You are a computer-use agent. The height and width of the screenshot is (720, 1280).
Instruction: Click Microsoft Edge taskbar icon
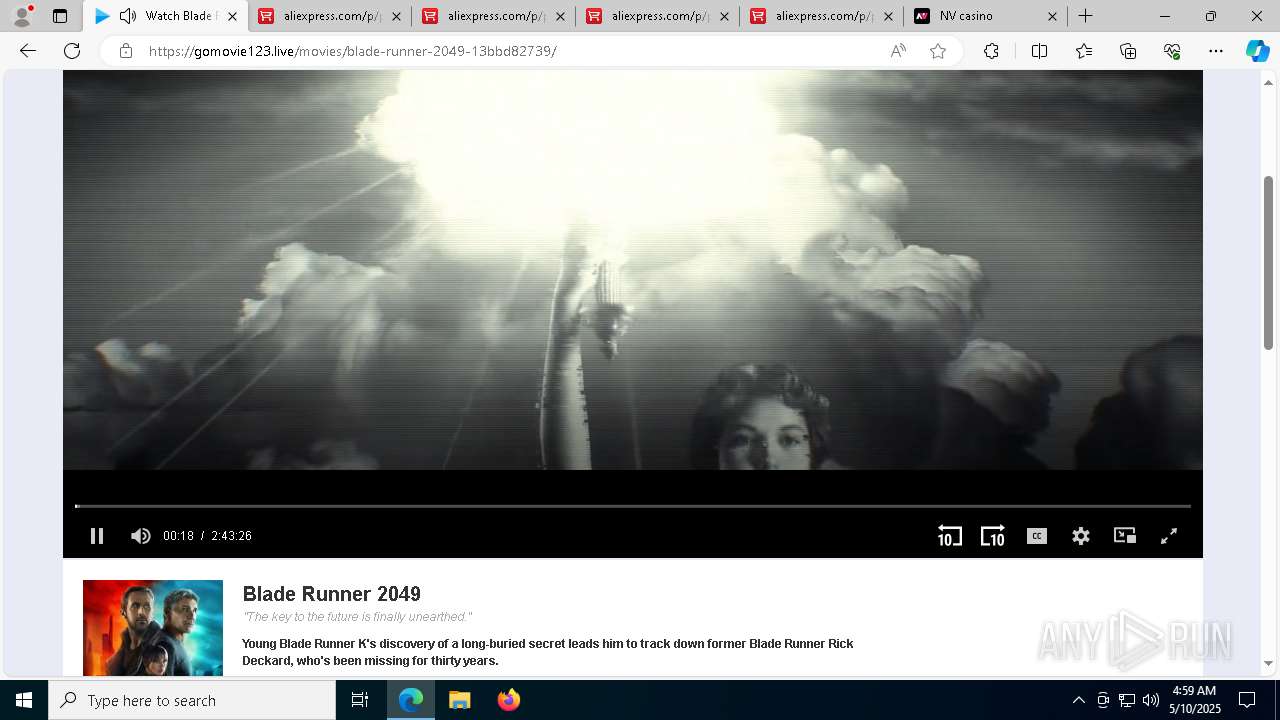[x=411, y=700]
